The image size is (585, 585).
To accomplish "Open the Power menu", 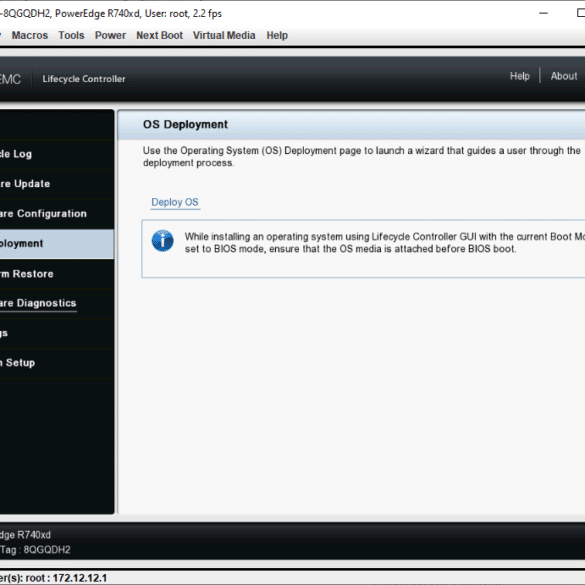I will [x=110, y=35].
